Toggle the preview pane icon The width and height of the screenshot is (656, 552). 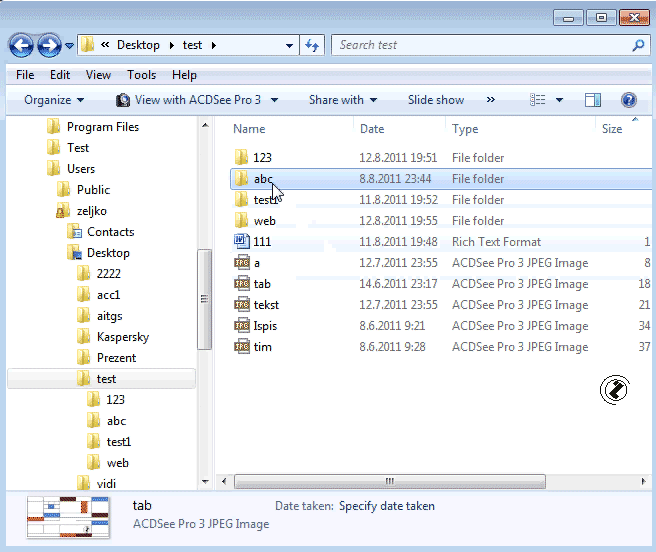pos(593,100)
